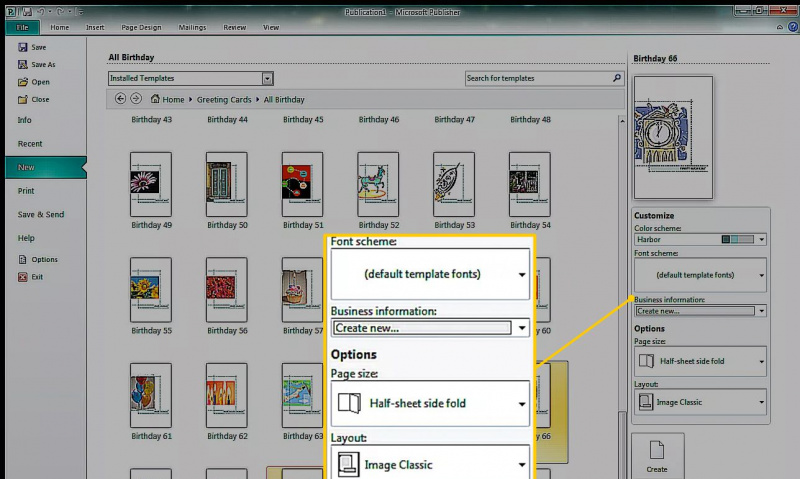Image resolution: width=800 pixels, height=479 pixels.
Task: Click the Save As icon in the sidebar
Action: pos(22,64)
